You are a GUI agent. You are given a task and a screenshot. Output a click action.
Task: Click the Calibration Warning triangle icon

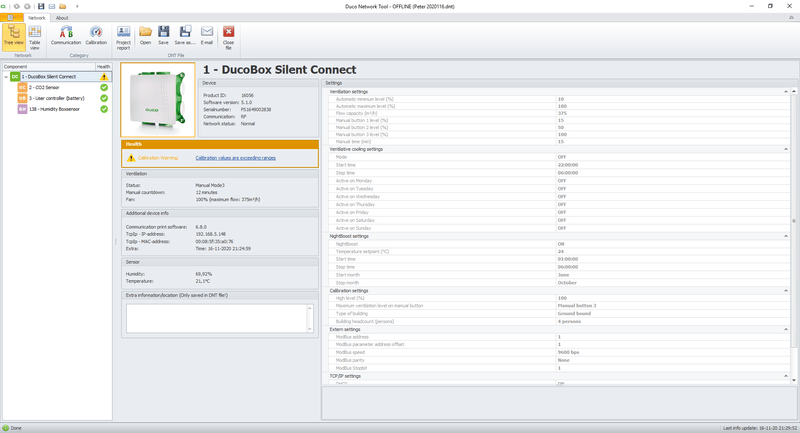(131, 158)
